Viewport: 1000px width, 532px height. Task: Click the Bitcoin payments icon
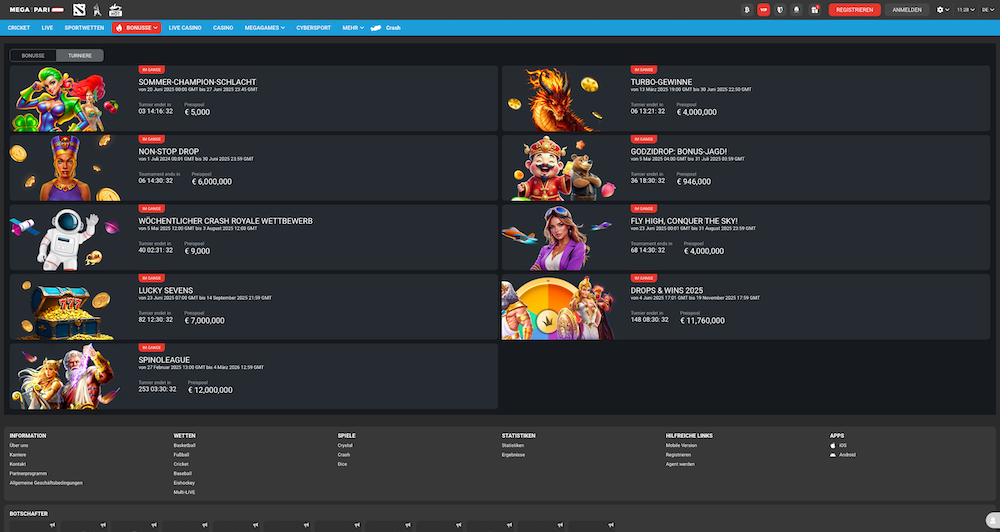pos(747,10)
